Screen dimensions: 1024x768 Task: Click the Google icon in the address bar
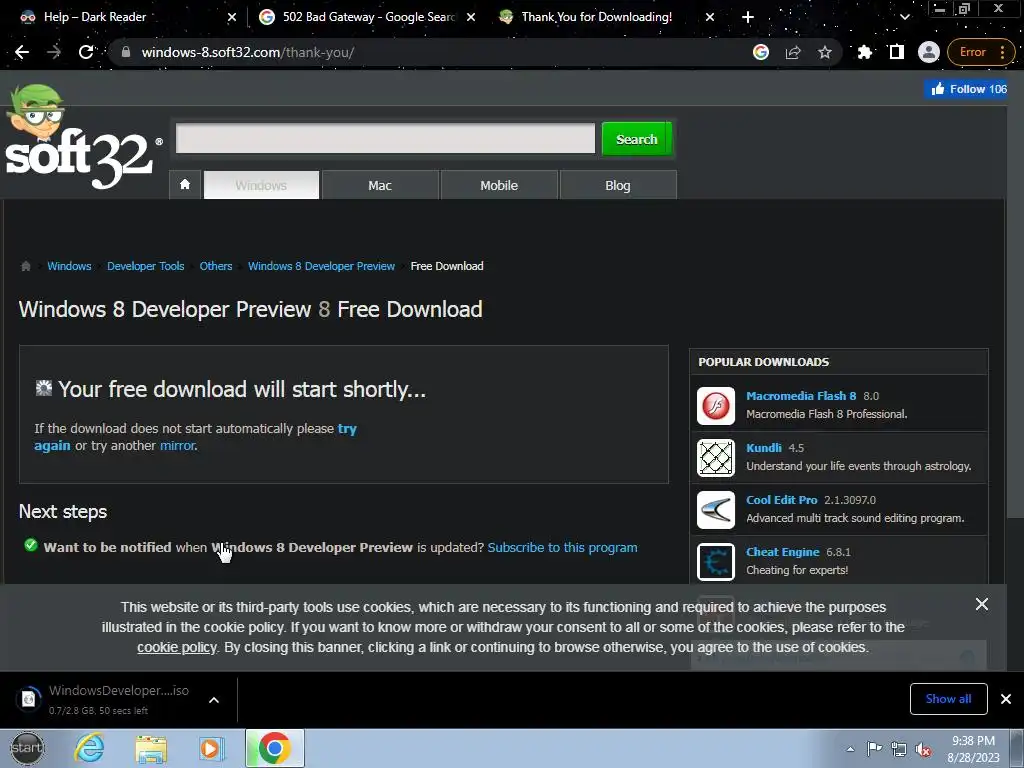[x=761, y=52]
